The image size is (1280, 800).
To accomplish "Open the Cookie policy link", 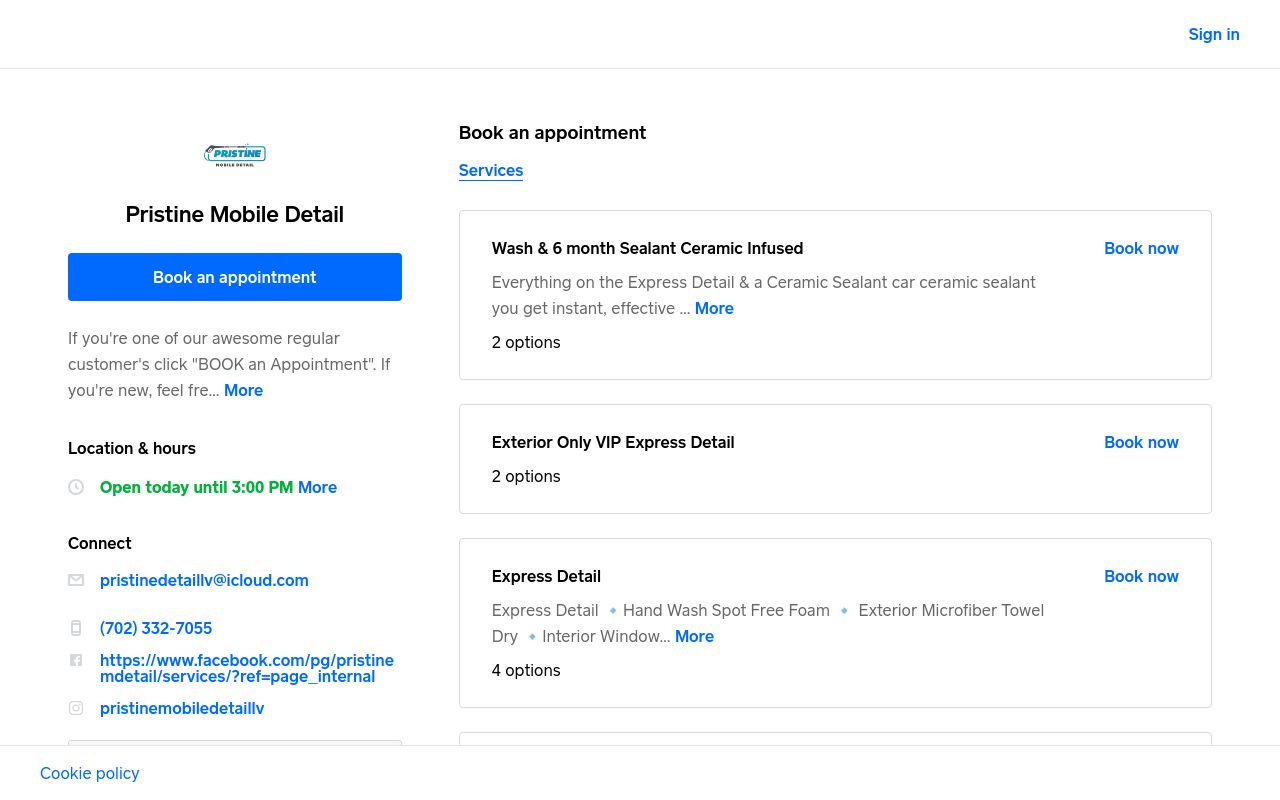I will point(90,773).
